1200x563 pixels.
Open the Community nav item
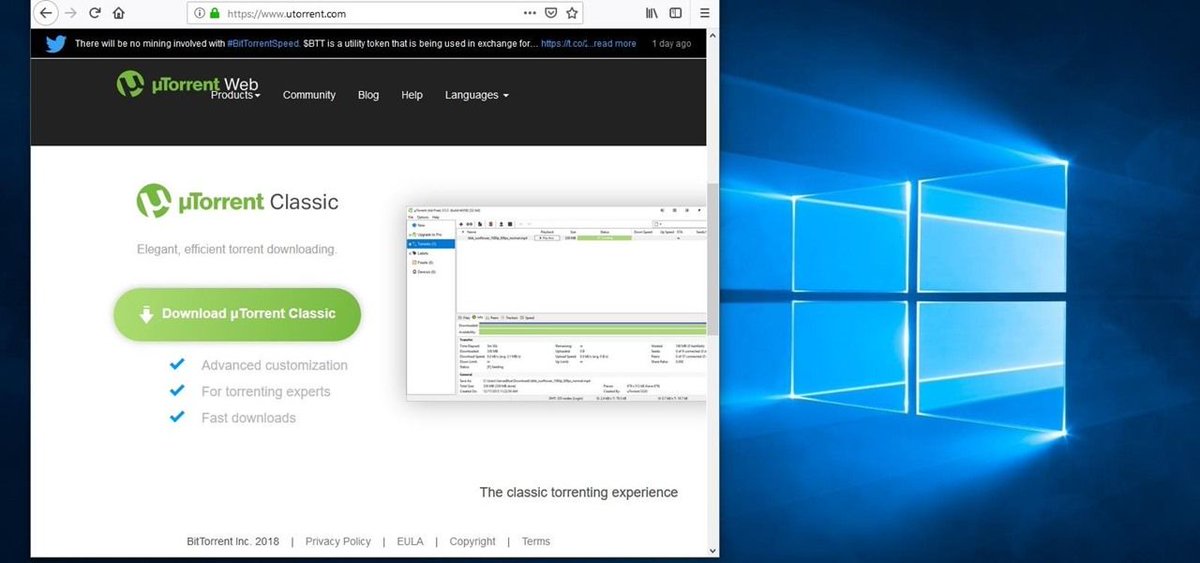point(309,95)
